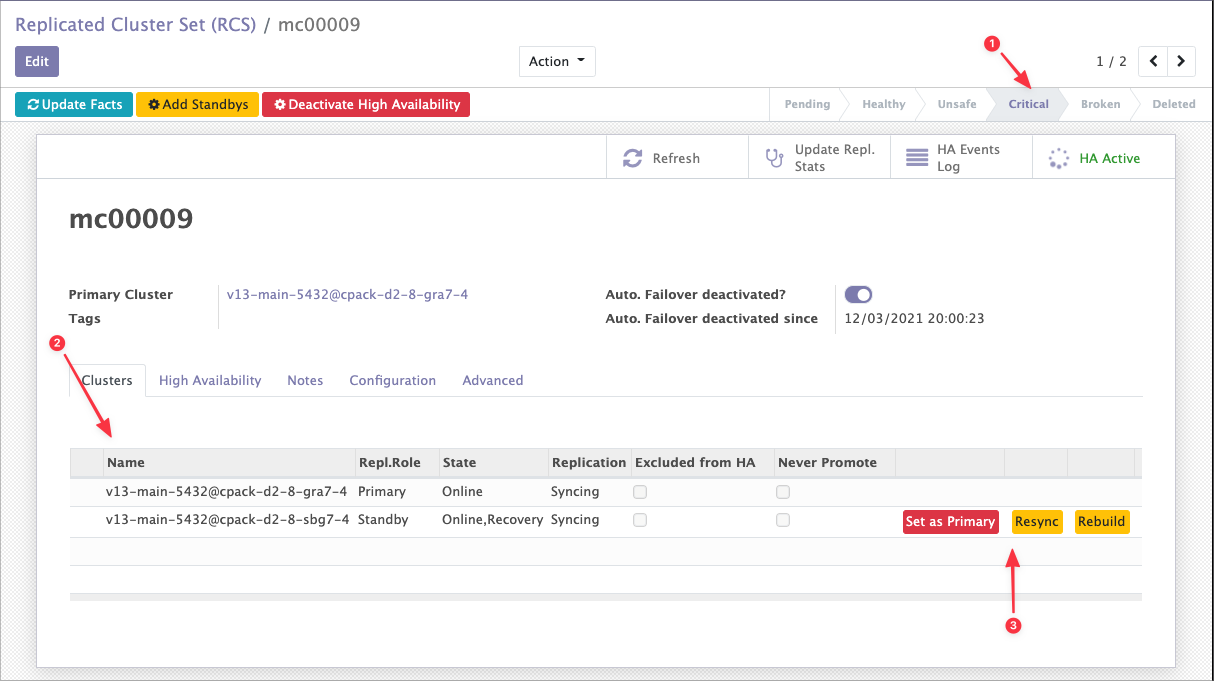
Task: Select the Critical status stage
Action: point(1028,104)
